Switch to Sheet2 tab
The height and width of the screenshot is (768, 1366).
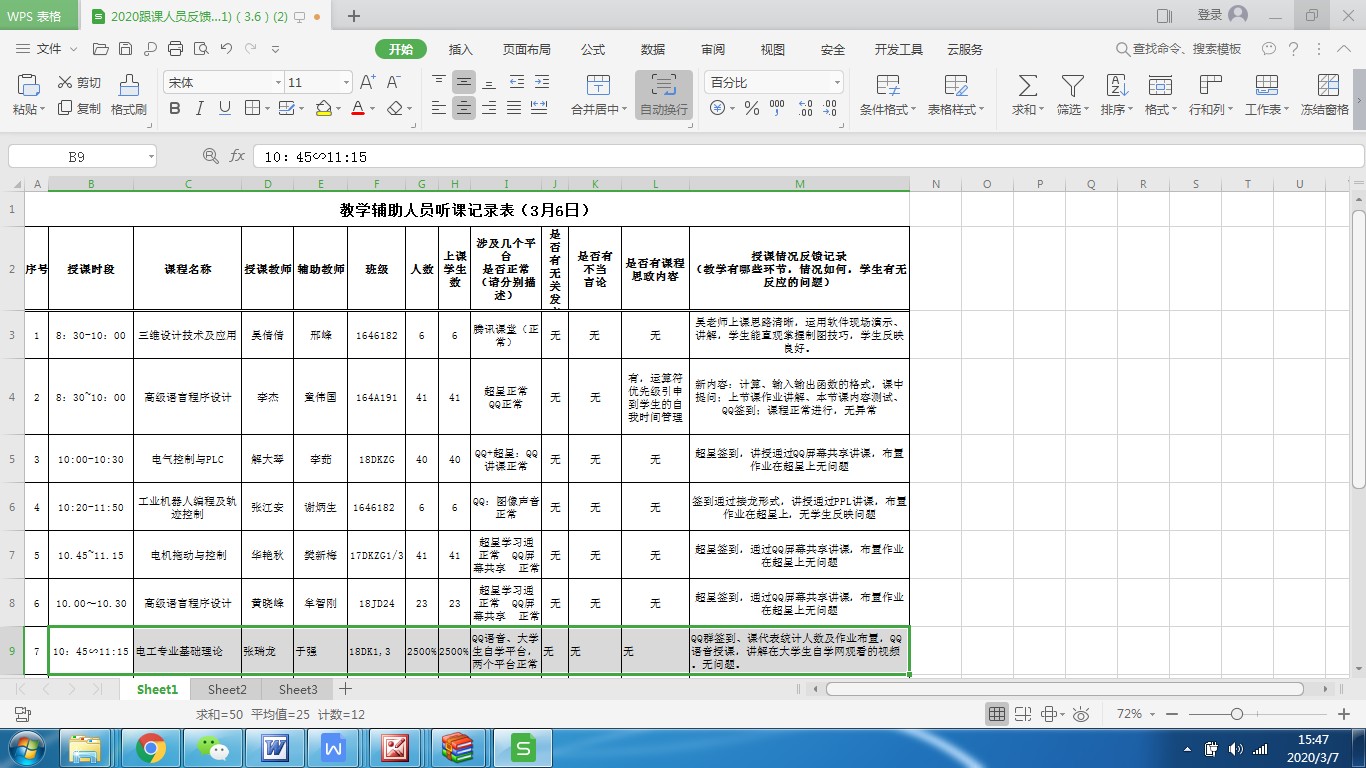click(x=227, y=689)
